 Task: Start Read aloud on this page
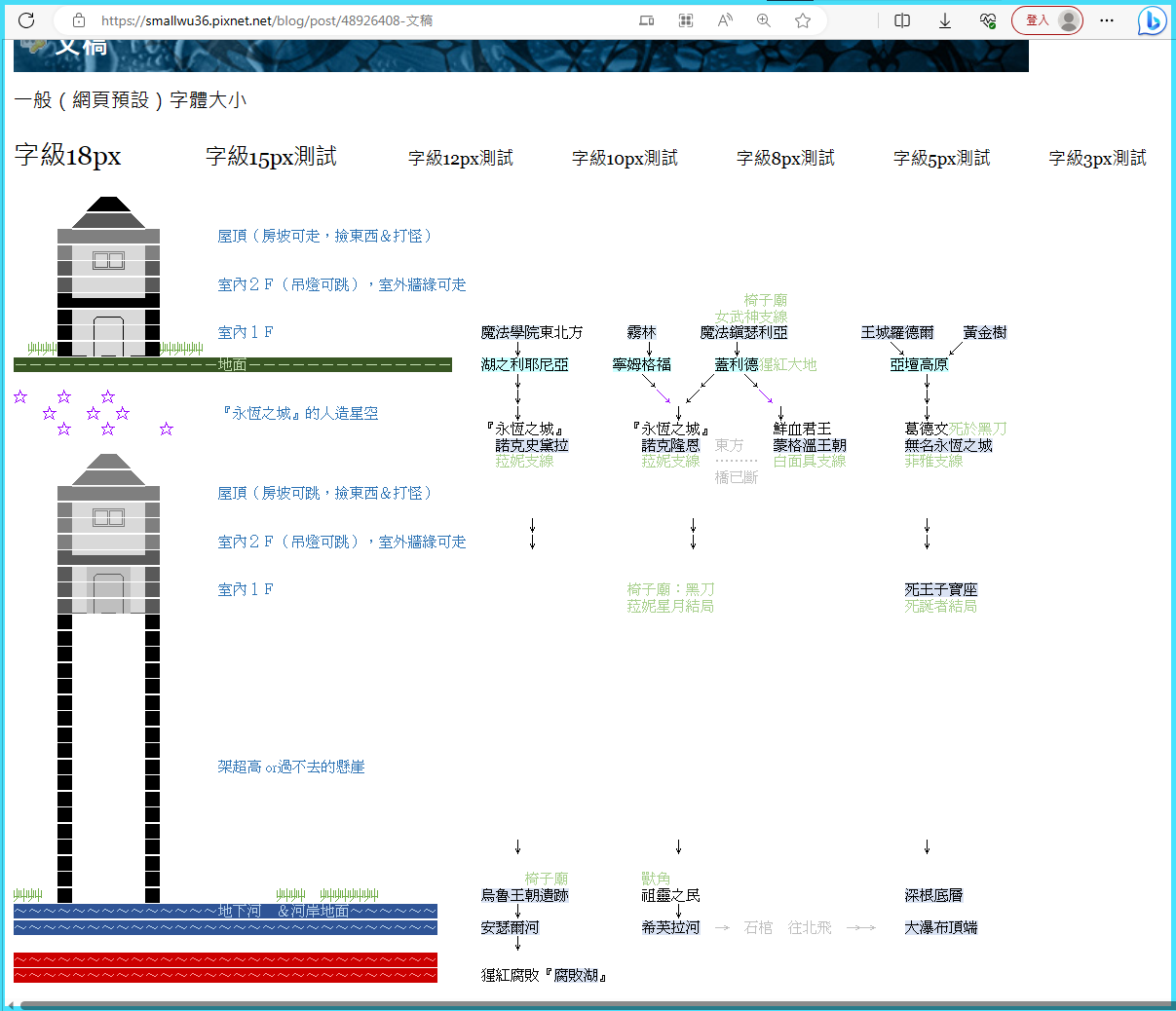pos(724,19)
